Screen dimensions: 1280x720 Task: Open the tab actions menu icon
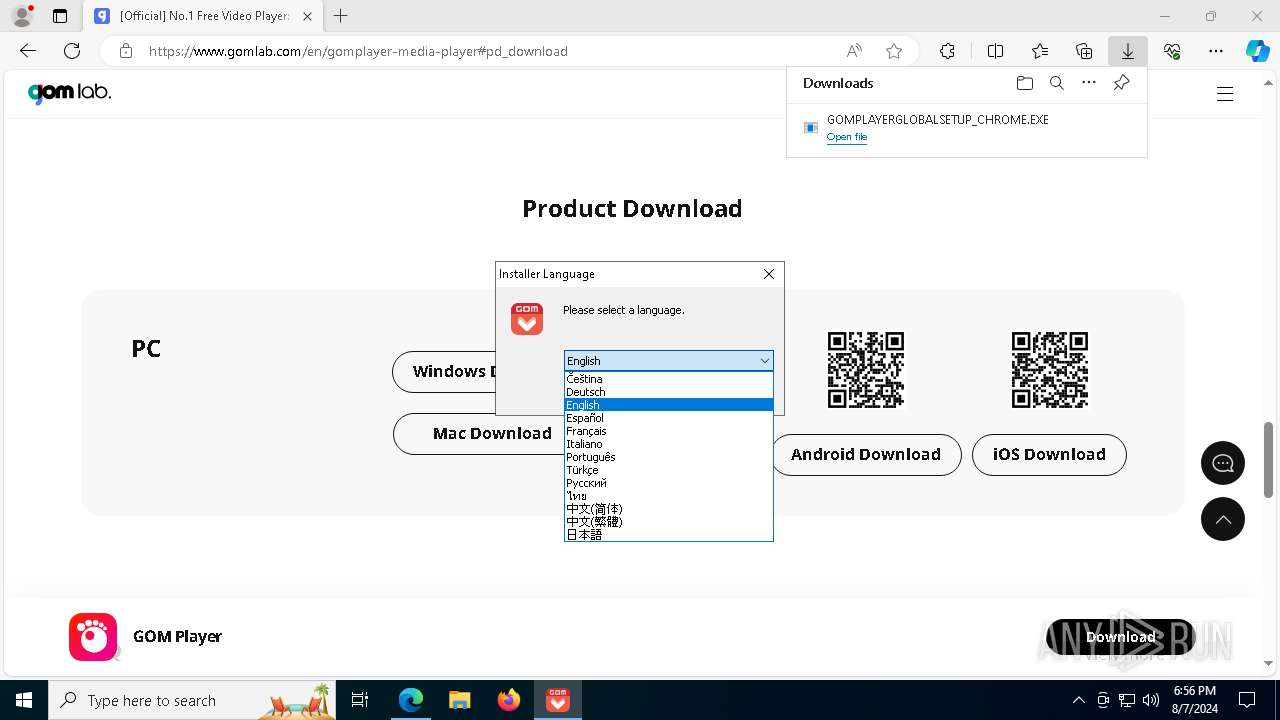point(60,16)
